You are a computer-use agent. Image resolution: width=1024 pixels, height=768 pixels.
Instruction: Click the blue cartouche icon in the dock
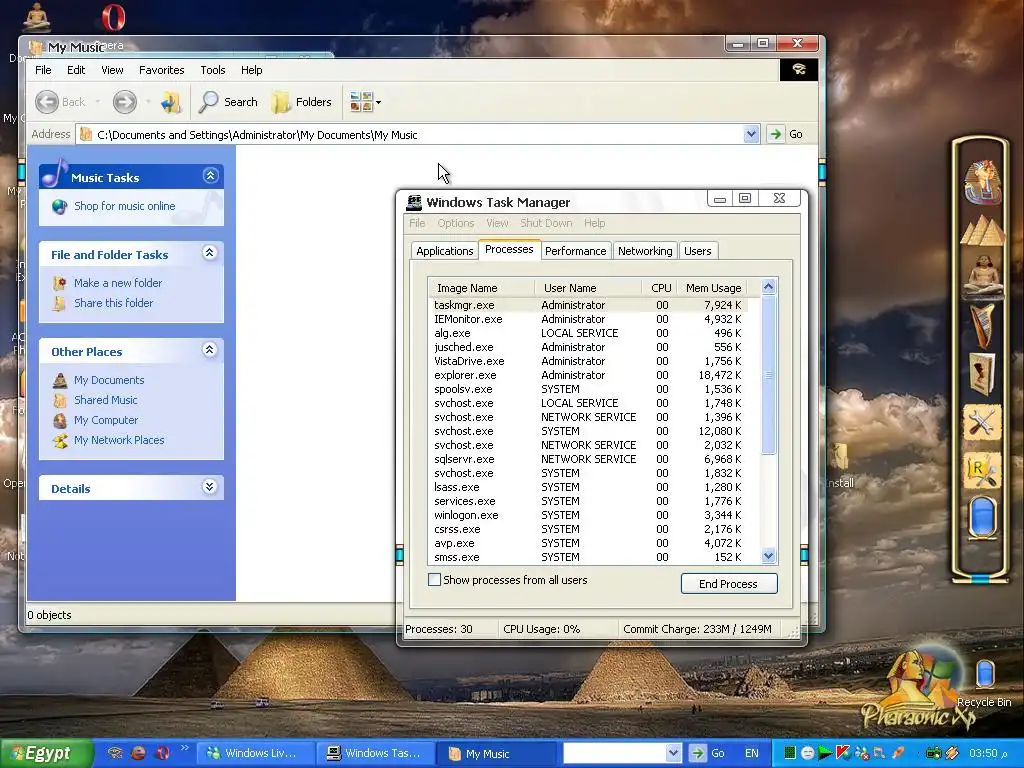coord(982,517)
